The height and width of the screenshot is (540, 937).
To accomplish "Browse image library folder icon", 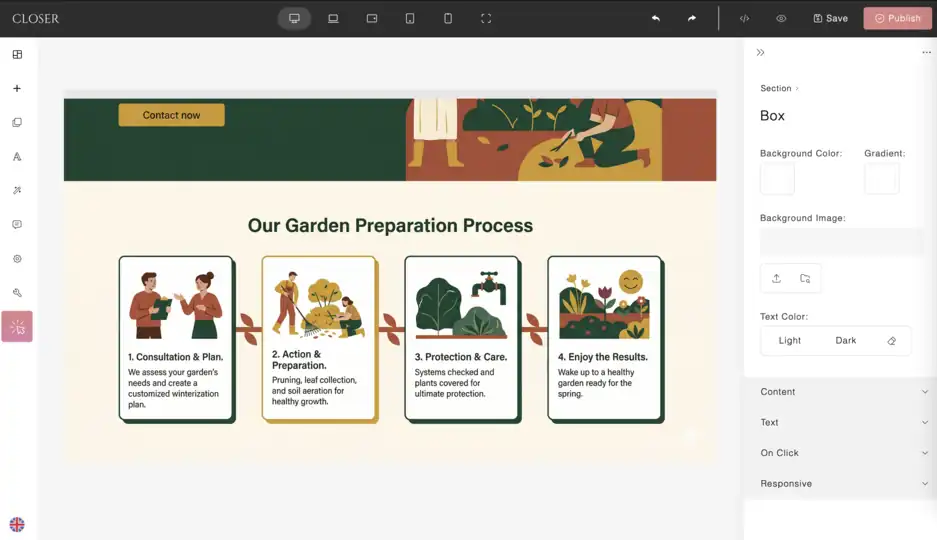I will pos(805,278).
